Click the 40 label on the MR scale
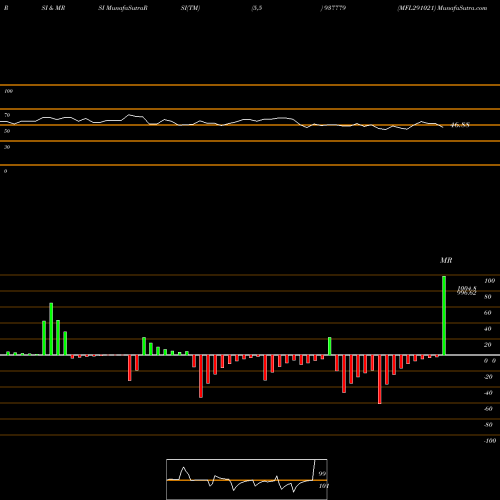500x500 pixels. (x=488, y=329)
